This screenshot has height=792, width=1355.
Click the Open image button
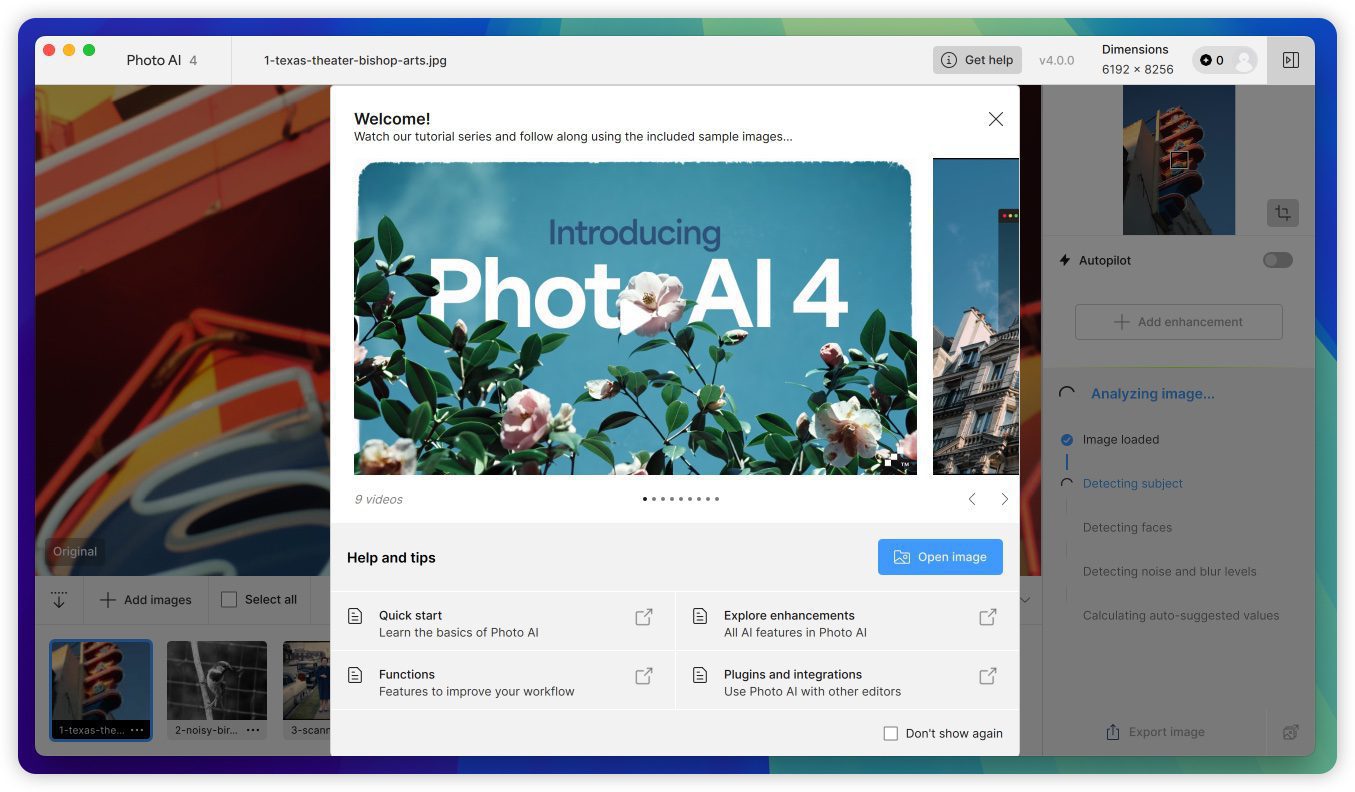click(x=940, y=557)
